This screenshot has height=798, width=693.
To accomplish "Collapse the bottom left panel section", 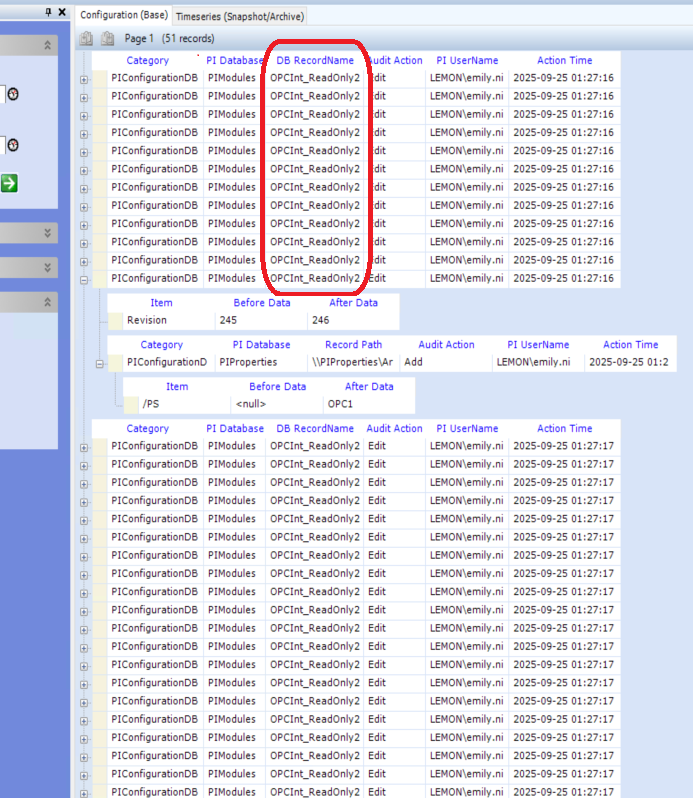I will 47,302.
